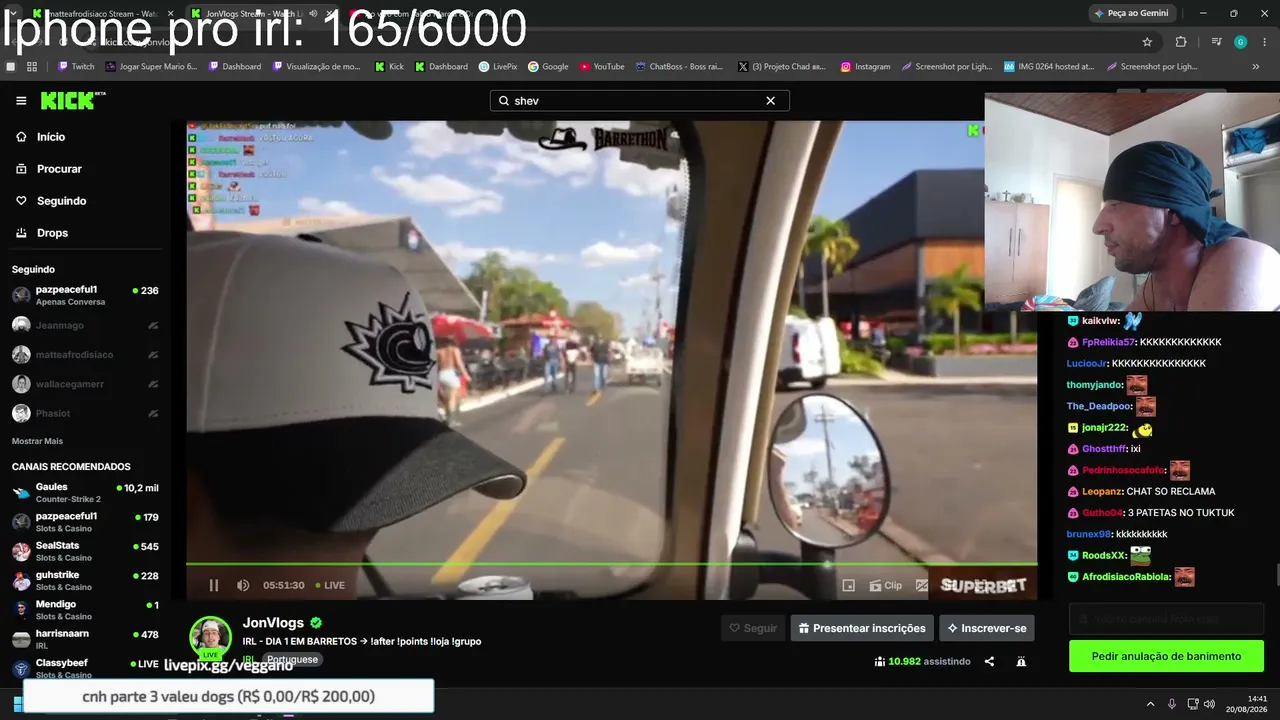Open browser extensions puzzle icon
Image resolution: width=1280 pixels, height=720 pixels.
(1181, 42)
